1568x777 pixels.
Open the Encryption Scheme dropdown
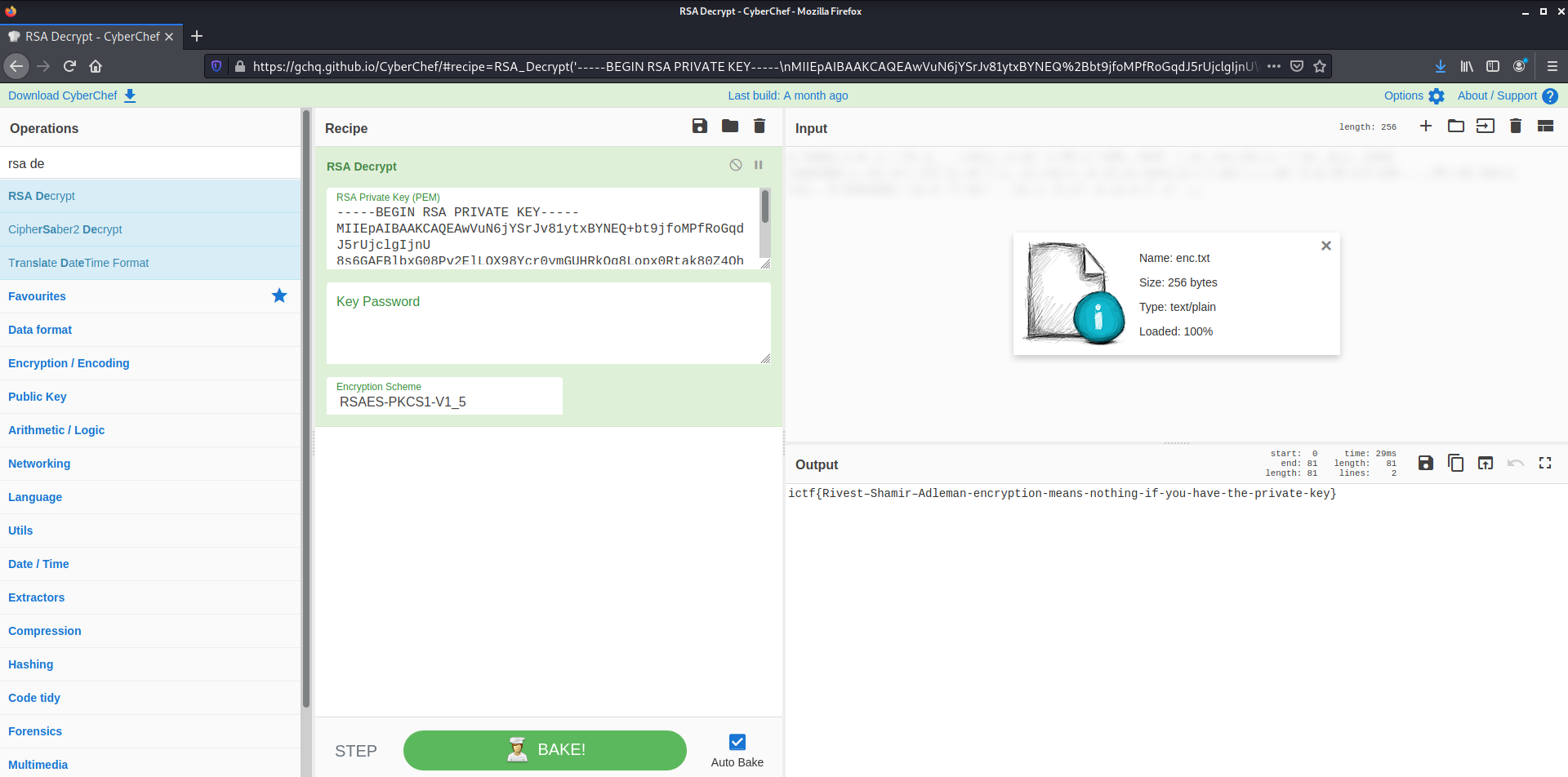(443, 402)
